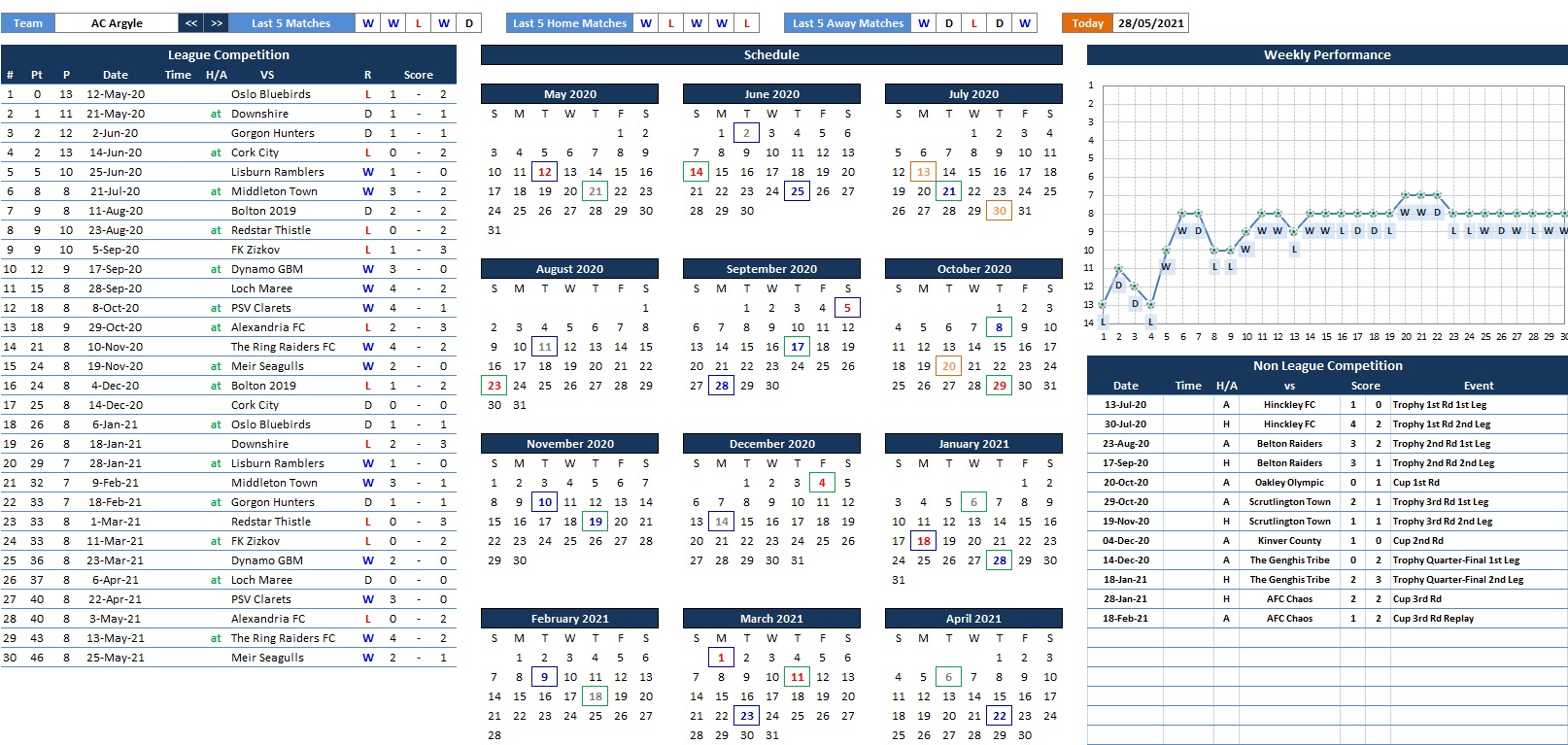Click the Non League Competition header
The width and height of the screenshot is (1568, 745).
click(1326, 366)
